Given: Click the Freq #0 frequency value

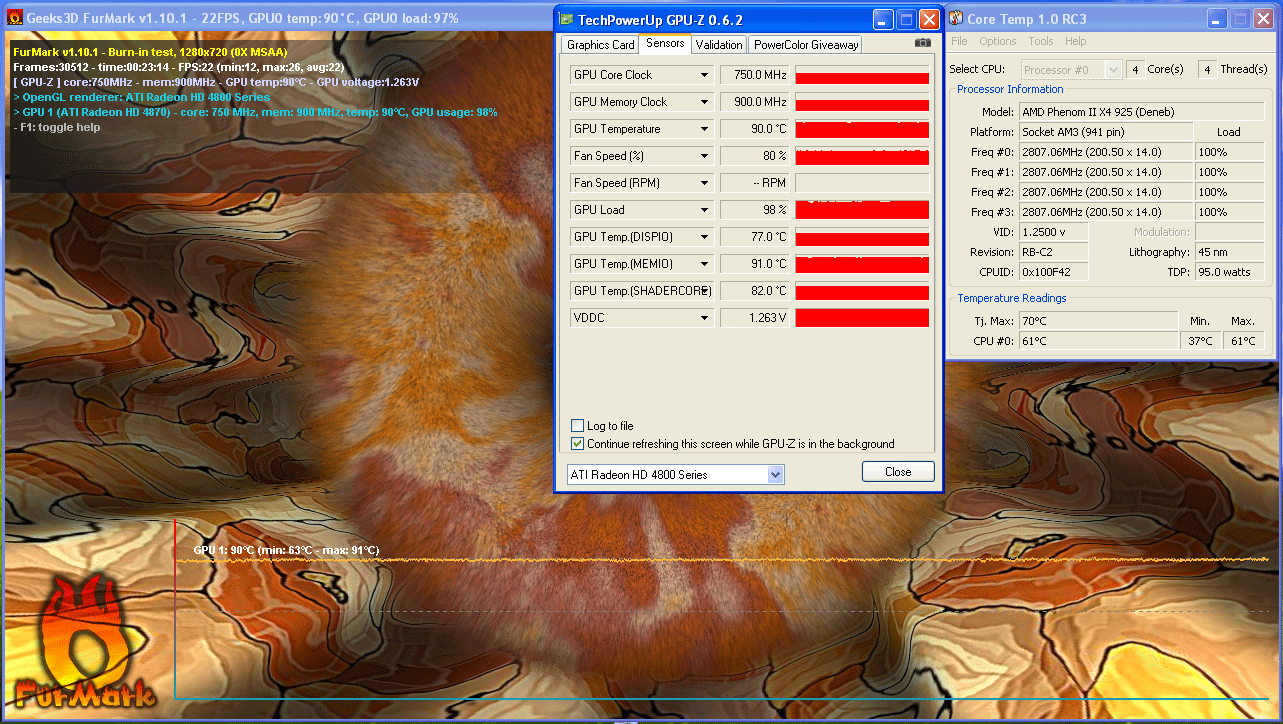Looking at the screenshot, I should point(1105,152).
